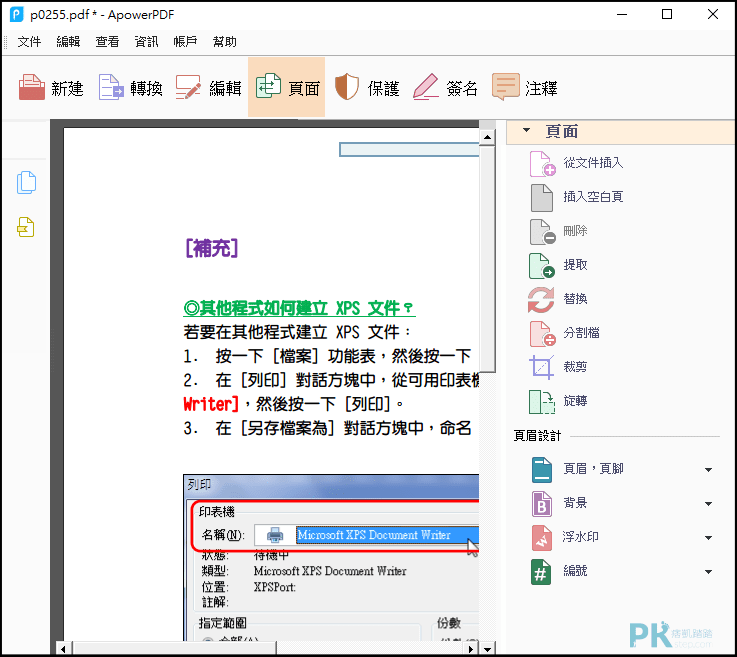The image size is (737, 657).
Task: Click the vertical scrollbar thumb
Action: tap(487, 258)
